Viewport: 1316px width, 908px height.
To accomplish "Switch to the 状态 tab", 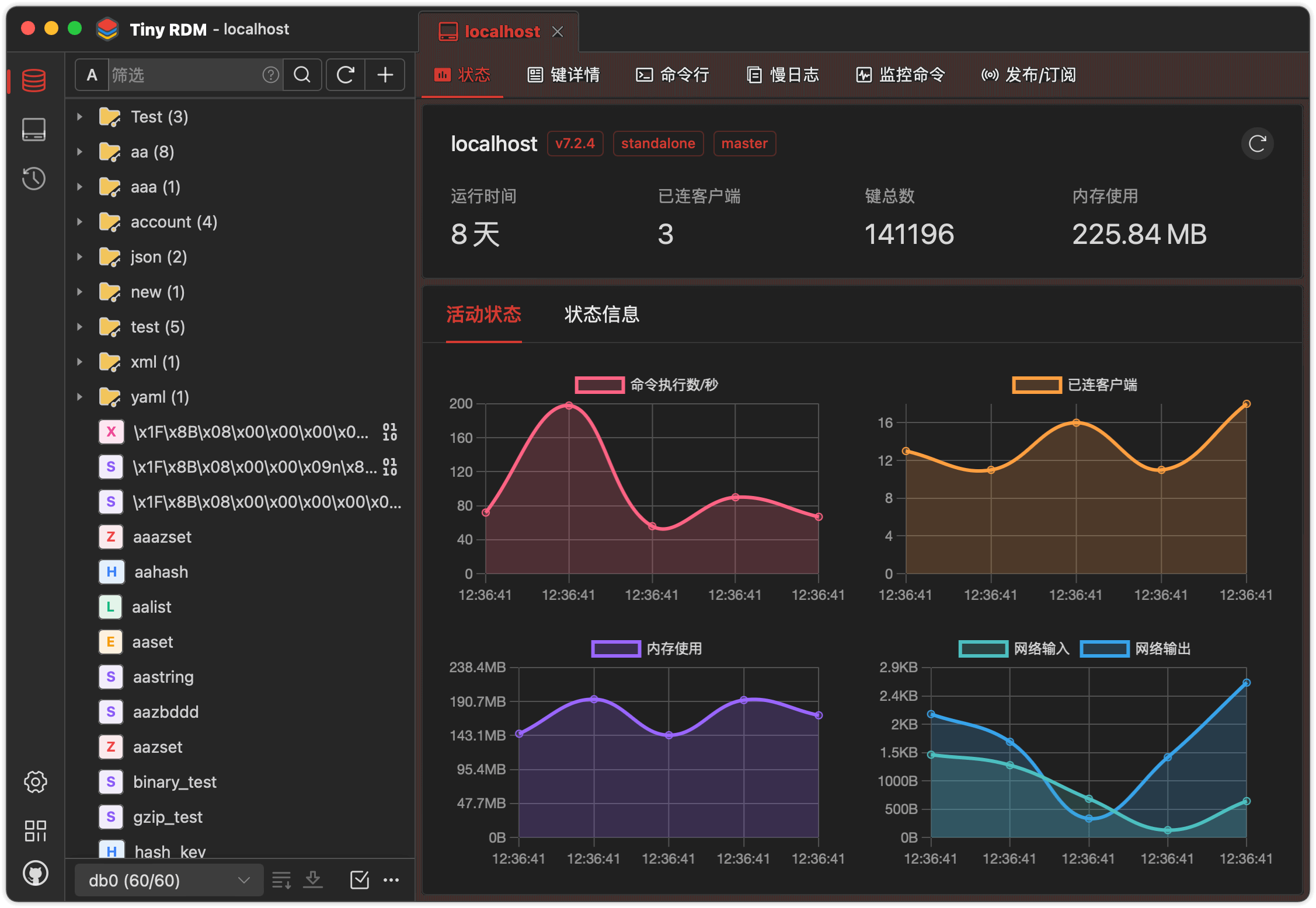I will tap(462, 75).
